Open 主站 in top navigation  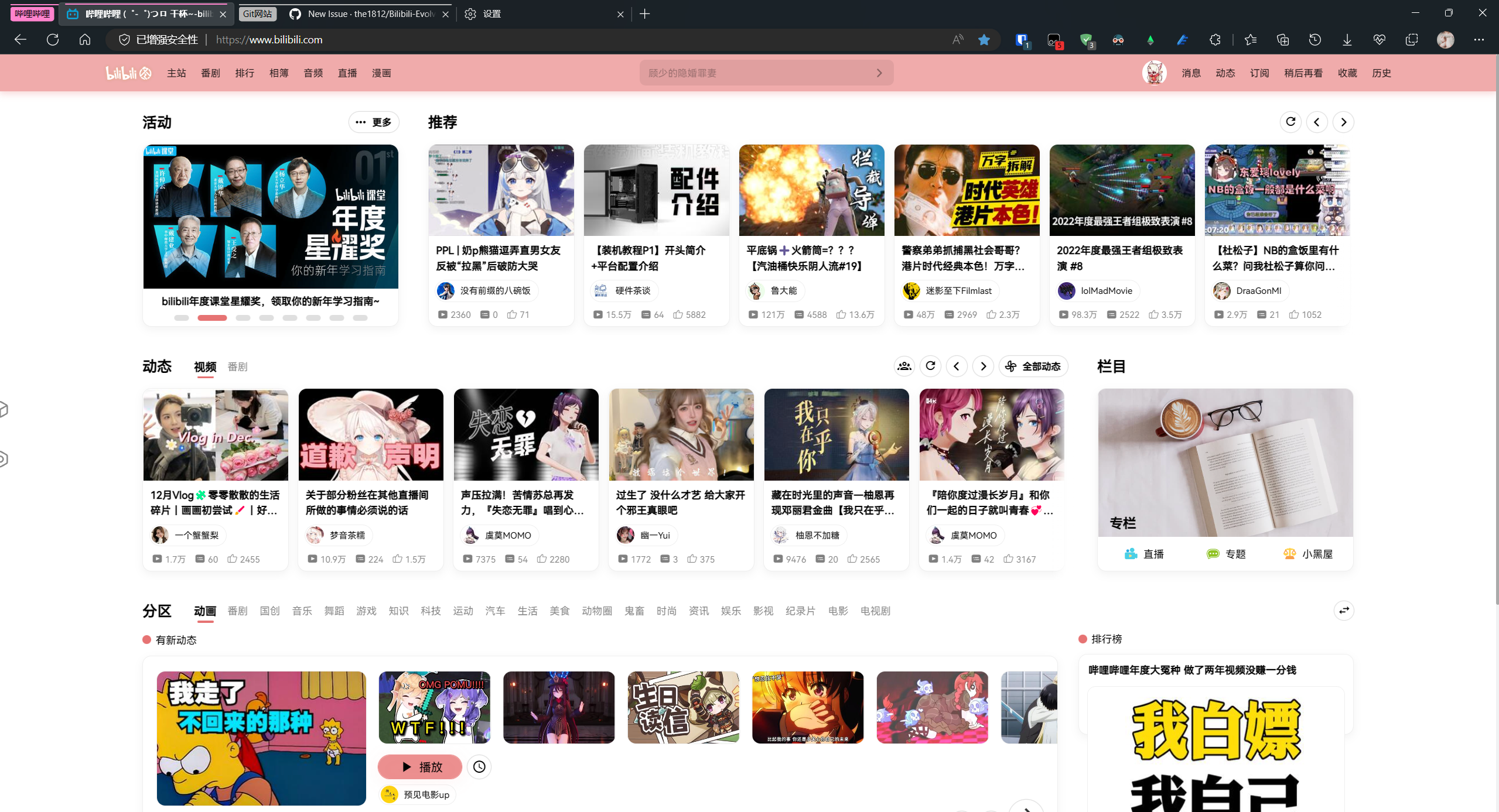(x=176, y=73)
